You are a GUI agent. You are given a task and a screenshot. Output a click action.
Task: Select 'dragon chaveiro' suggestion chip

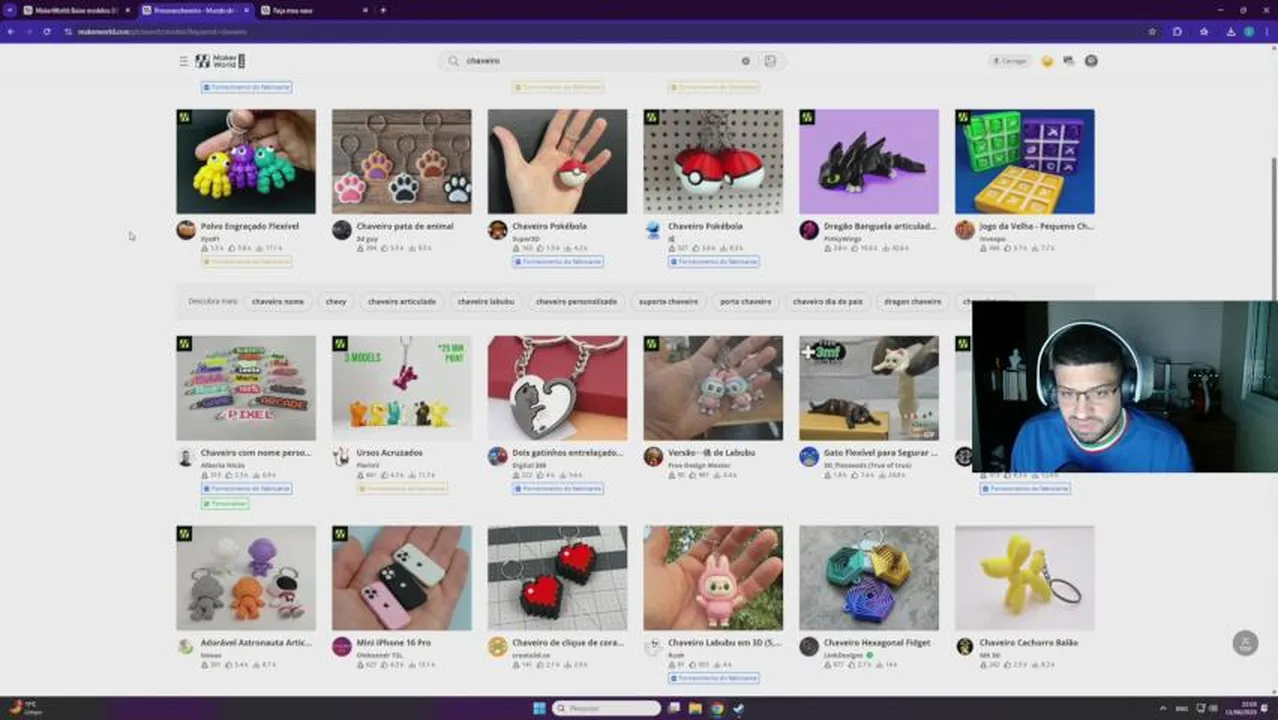pyautogui.click(x=913, y=301)
